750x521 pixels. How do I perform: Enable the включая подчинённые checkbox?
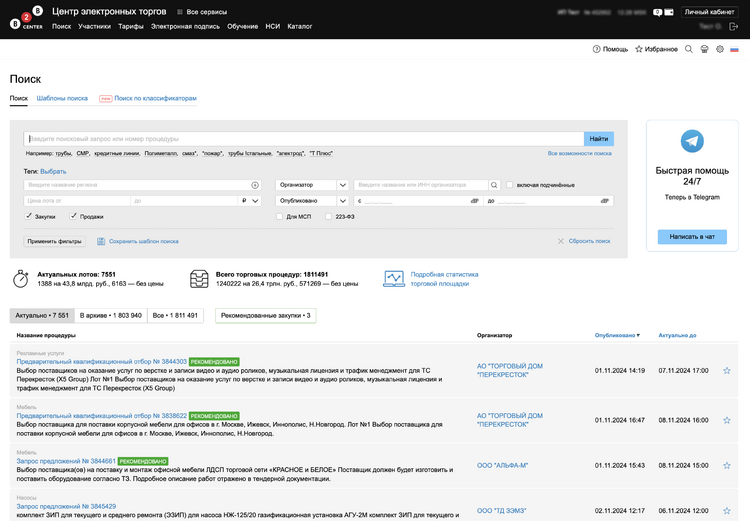click(509, 185)
